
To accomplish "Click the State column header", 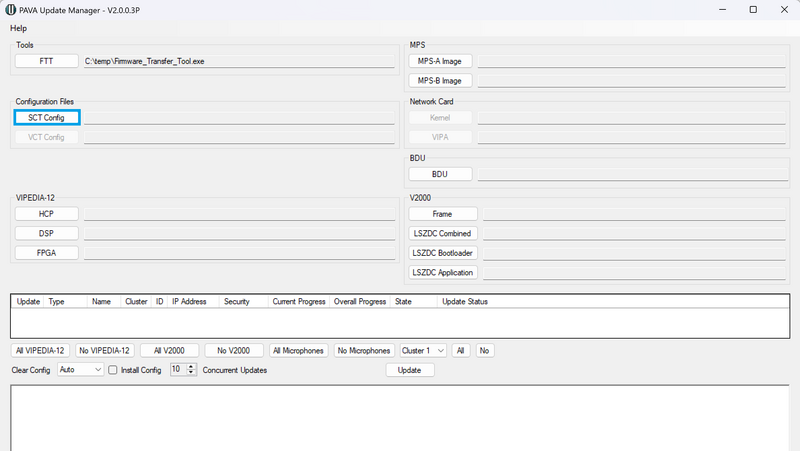I will point(414,302).
